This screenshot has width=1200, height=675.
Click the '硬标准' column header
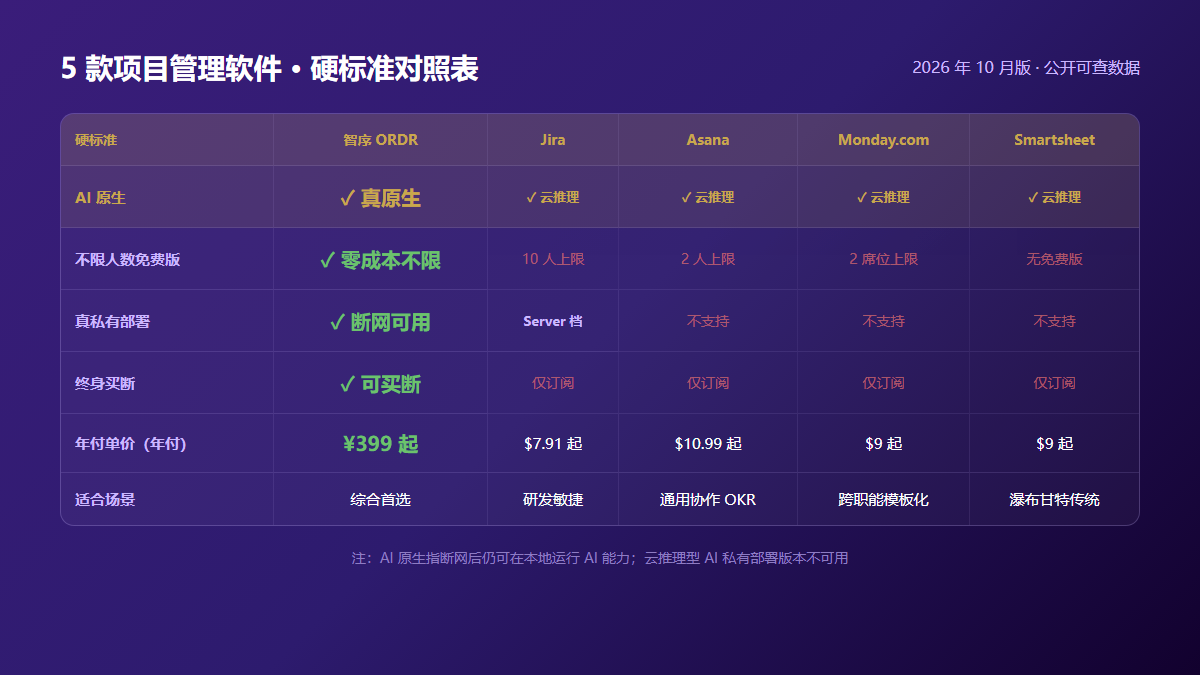coord(96,140)
